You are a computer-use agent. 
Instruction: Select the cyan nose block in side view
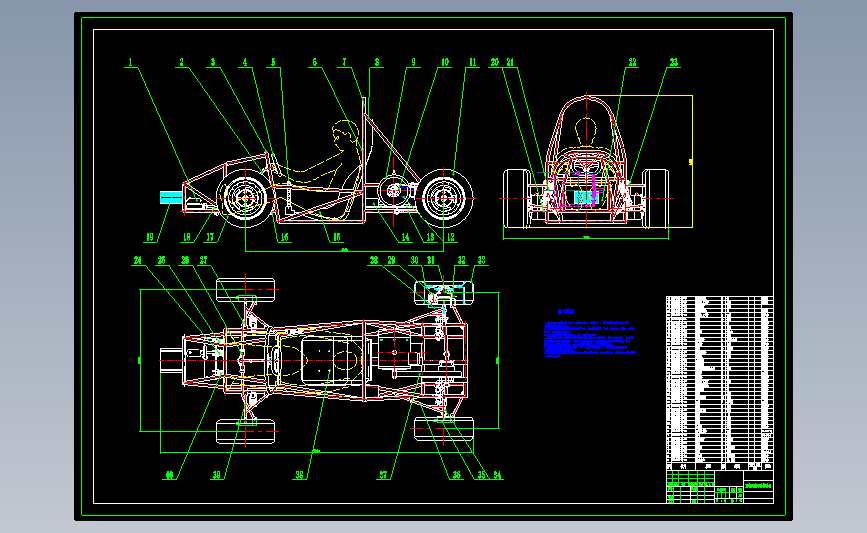[x=171, y=197]
